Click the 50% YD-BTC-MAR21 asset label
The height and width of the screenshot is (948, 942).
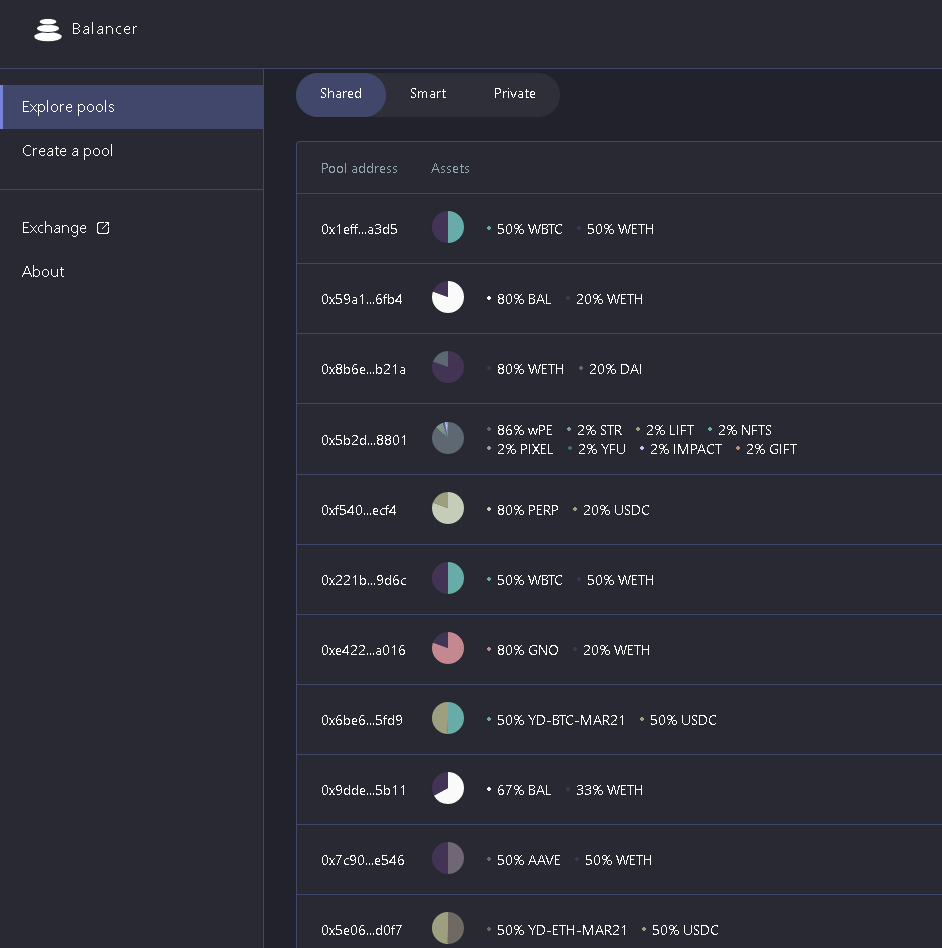[561, 721]
